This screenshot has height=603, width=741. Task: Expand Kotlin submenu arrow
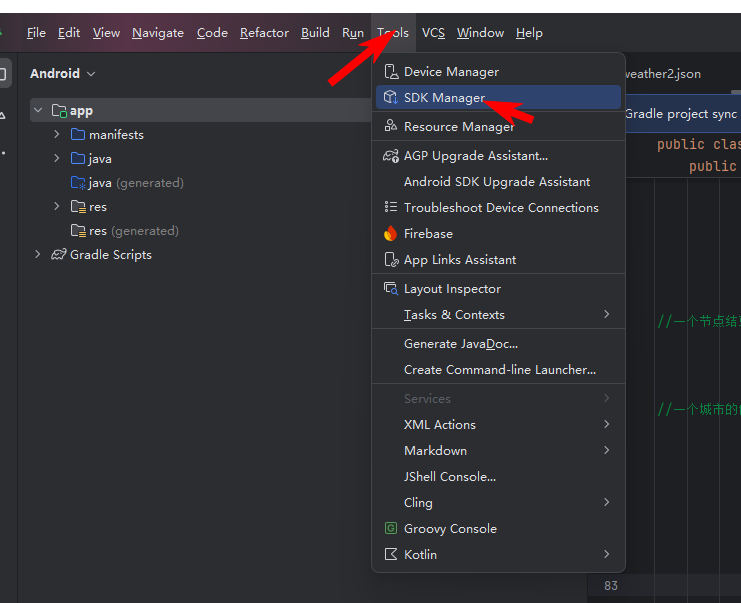607,554
